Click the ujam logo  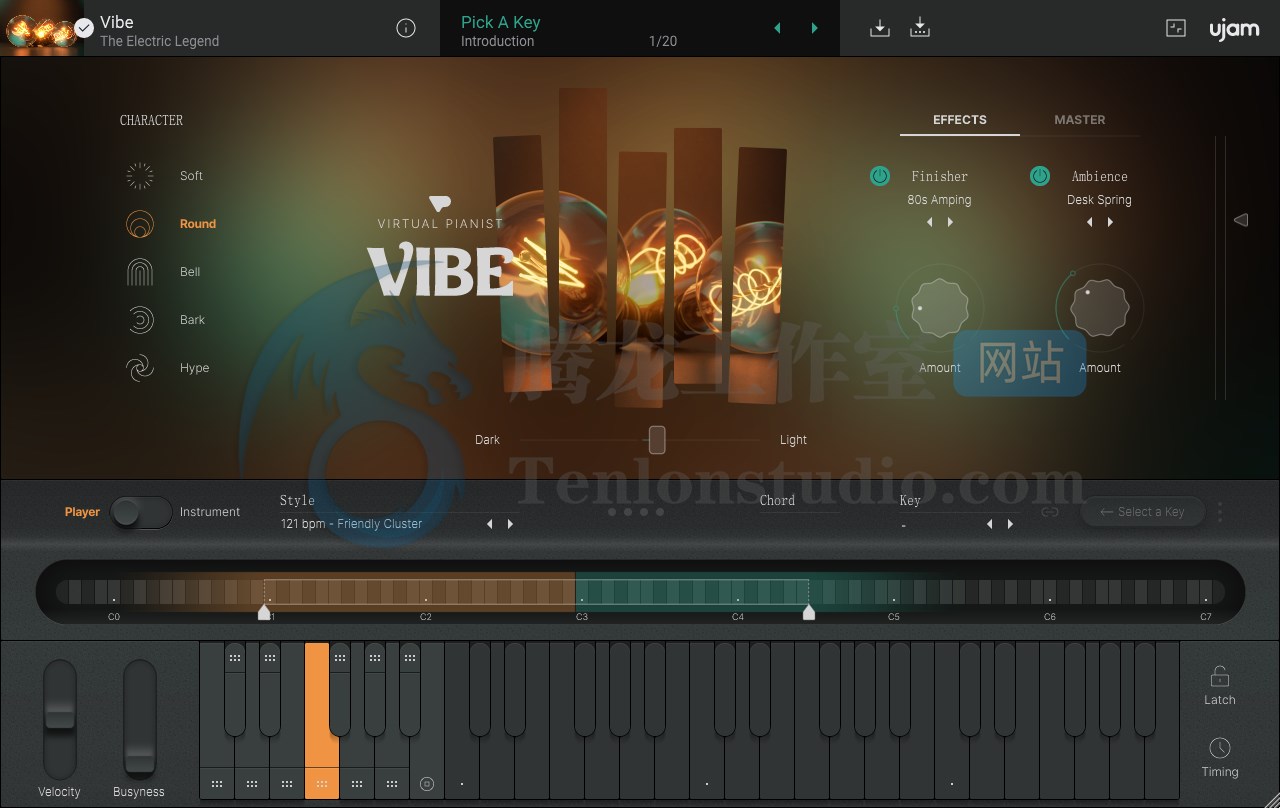tap(1234, 29)
